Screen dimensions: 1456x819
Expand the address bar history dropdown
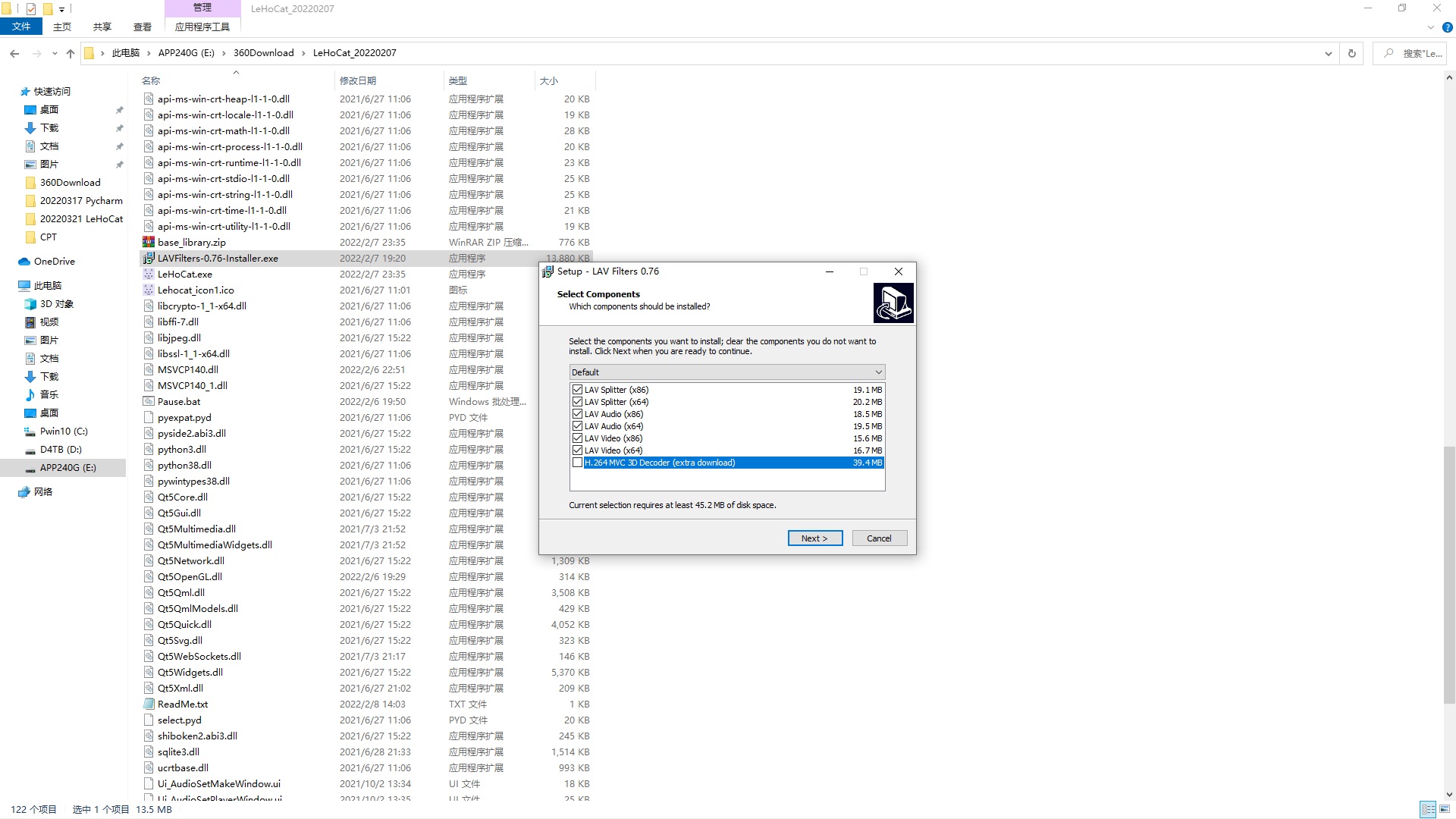(x=1328, y=53)
